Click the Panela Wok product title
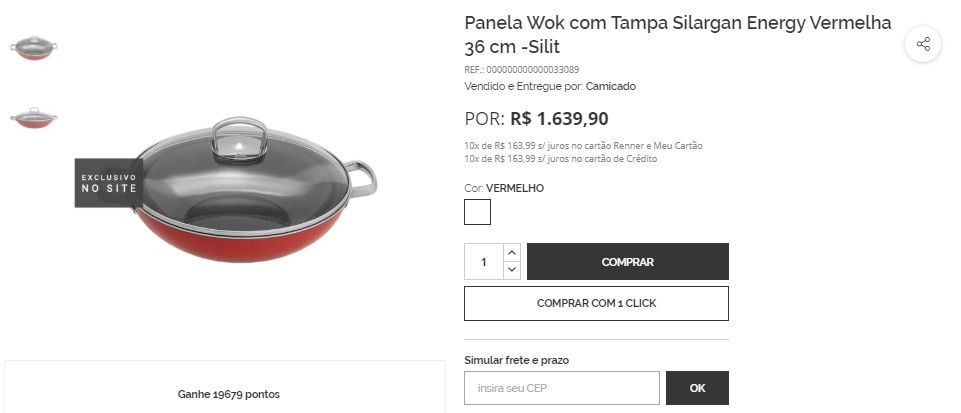 pyautogui.click(x=678, y=34)
